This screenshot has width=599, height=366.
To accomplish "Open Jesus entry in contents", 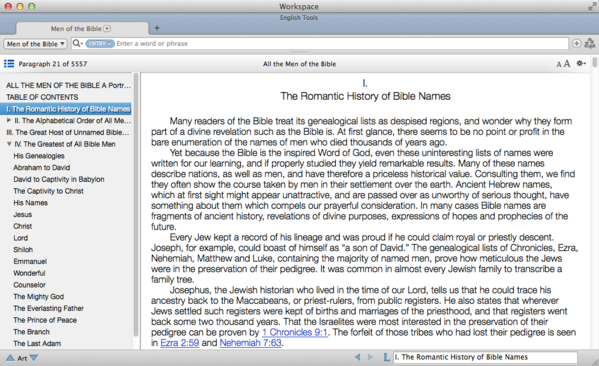I will coord(23,214).
